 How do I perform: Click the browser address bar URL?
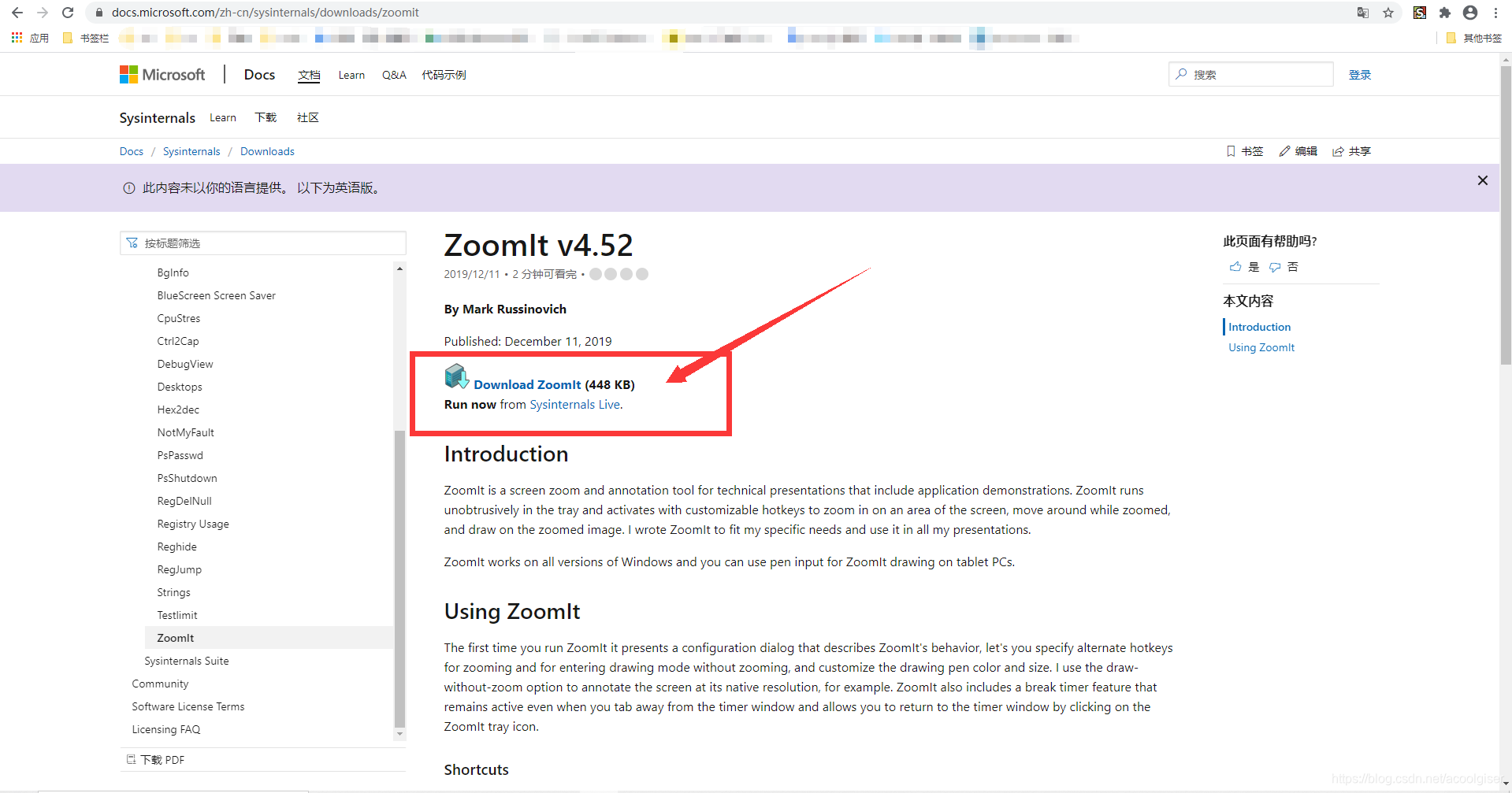pyautogui.click(x=266, y=13)
